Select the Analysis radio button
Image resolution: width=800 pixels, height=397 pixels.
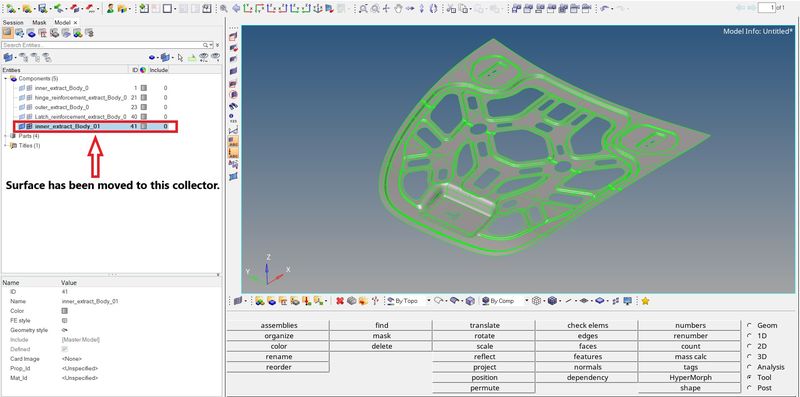(749, 367)
